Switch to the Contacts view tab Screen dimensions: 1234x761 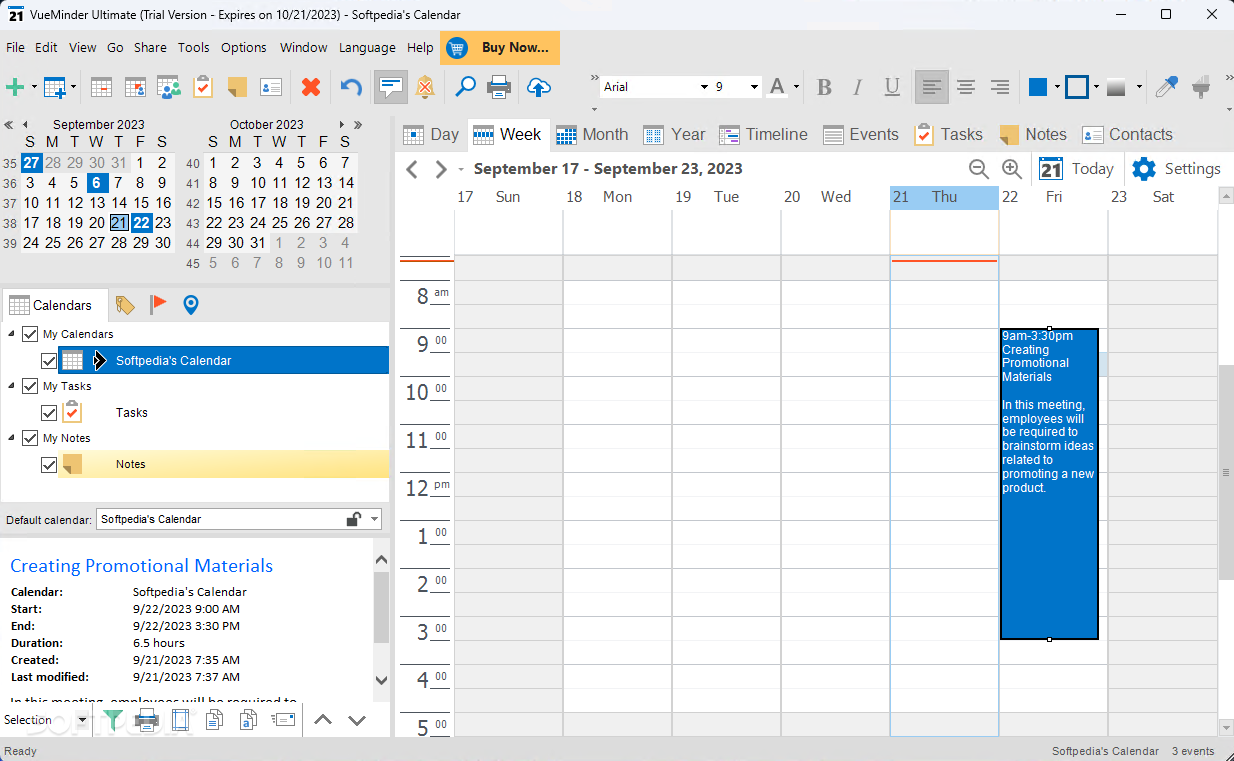click(1127, 134)
